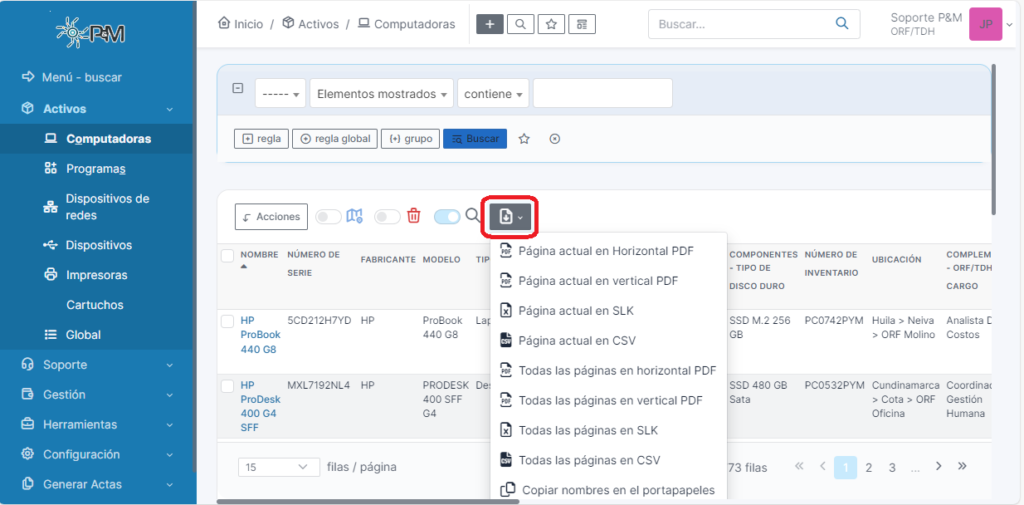Toggle the trash bin switch

click(x=387, y=216)
